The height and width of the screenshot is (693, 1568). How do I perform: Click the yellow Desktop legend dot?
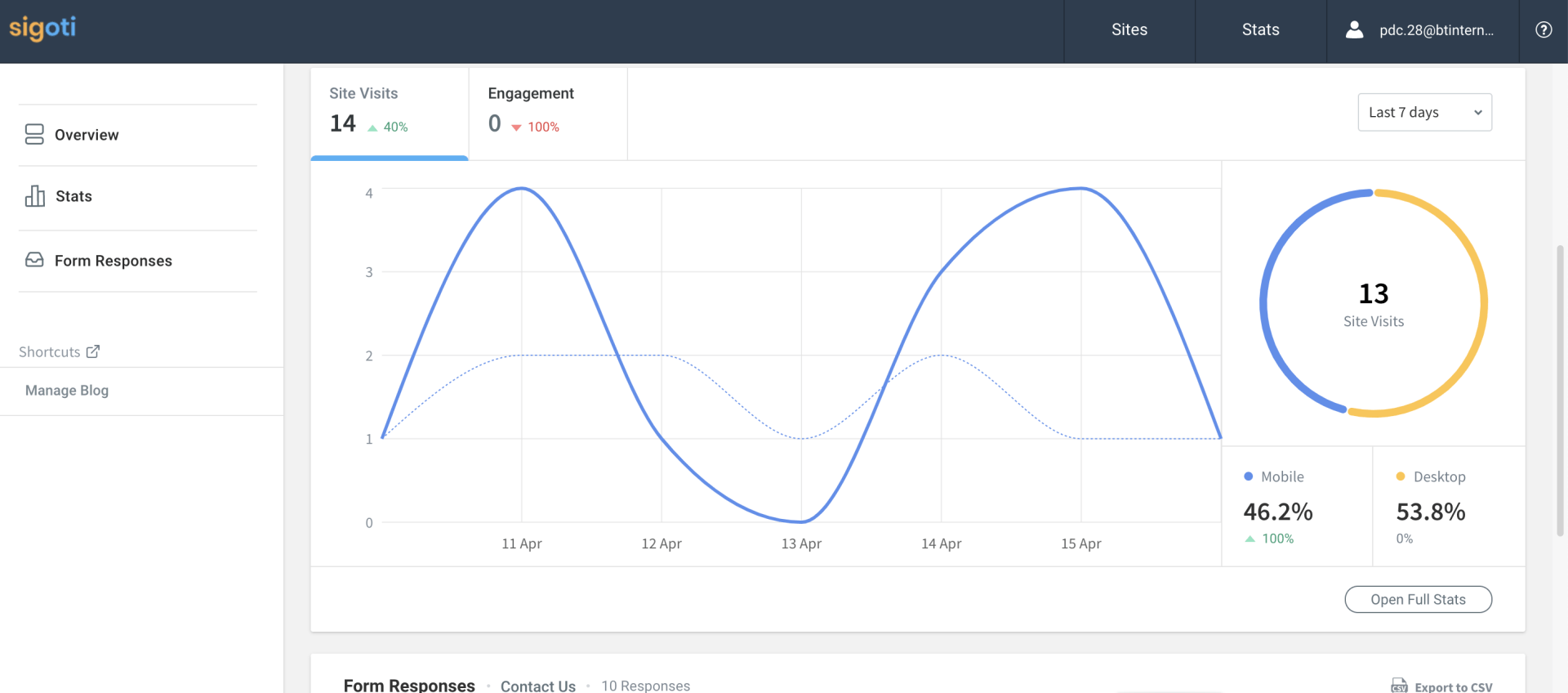pos(1401,476)
